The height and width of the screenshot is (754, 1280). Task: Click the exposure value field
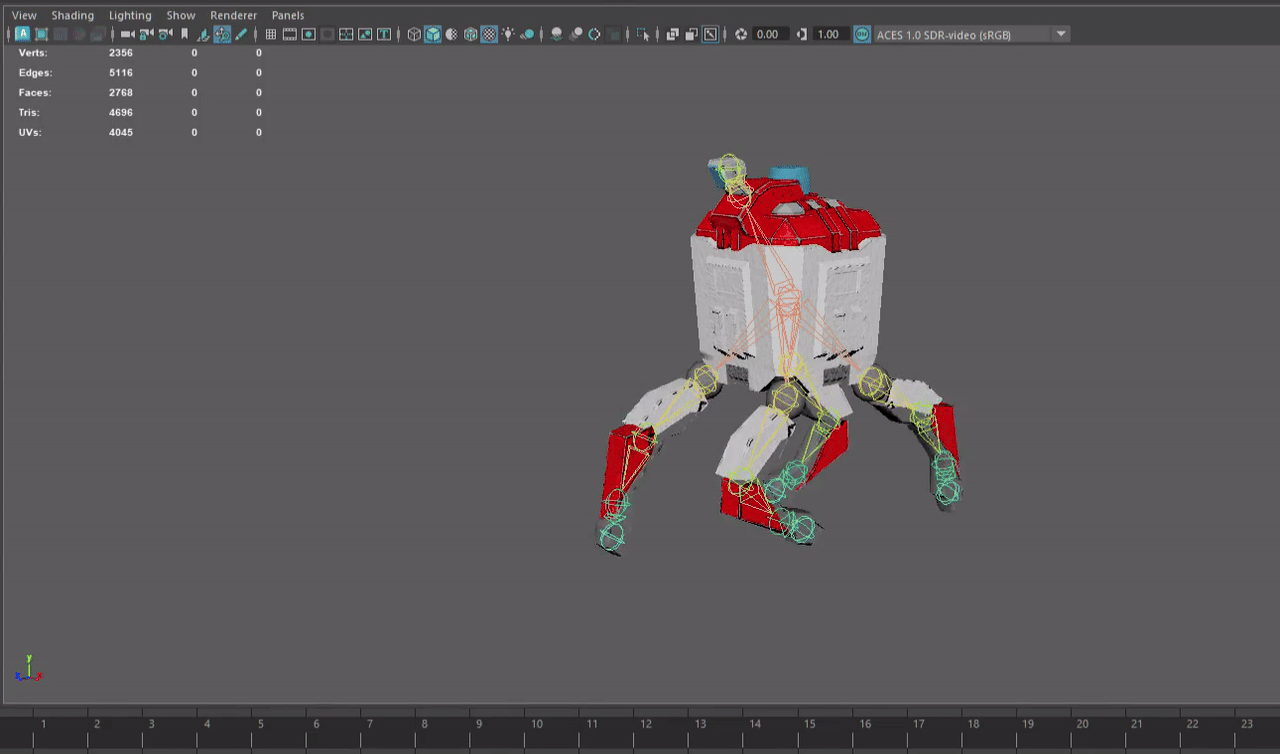pyautogui.click(x=772, y=34)
